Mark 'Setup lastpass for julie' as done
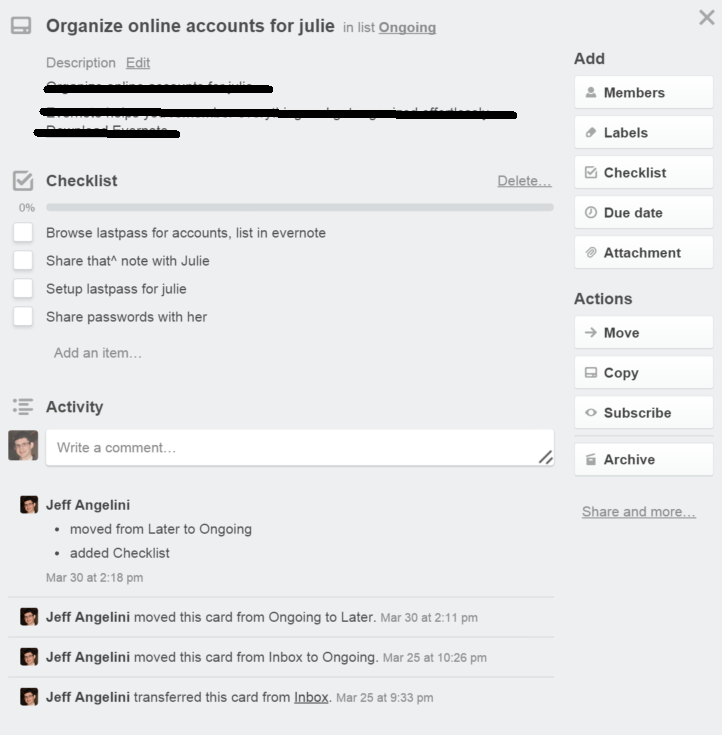This screenshot has width=722, height=735. pyautogui.click(x=23, y=289)
